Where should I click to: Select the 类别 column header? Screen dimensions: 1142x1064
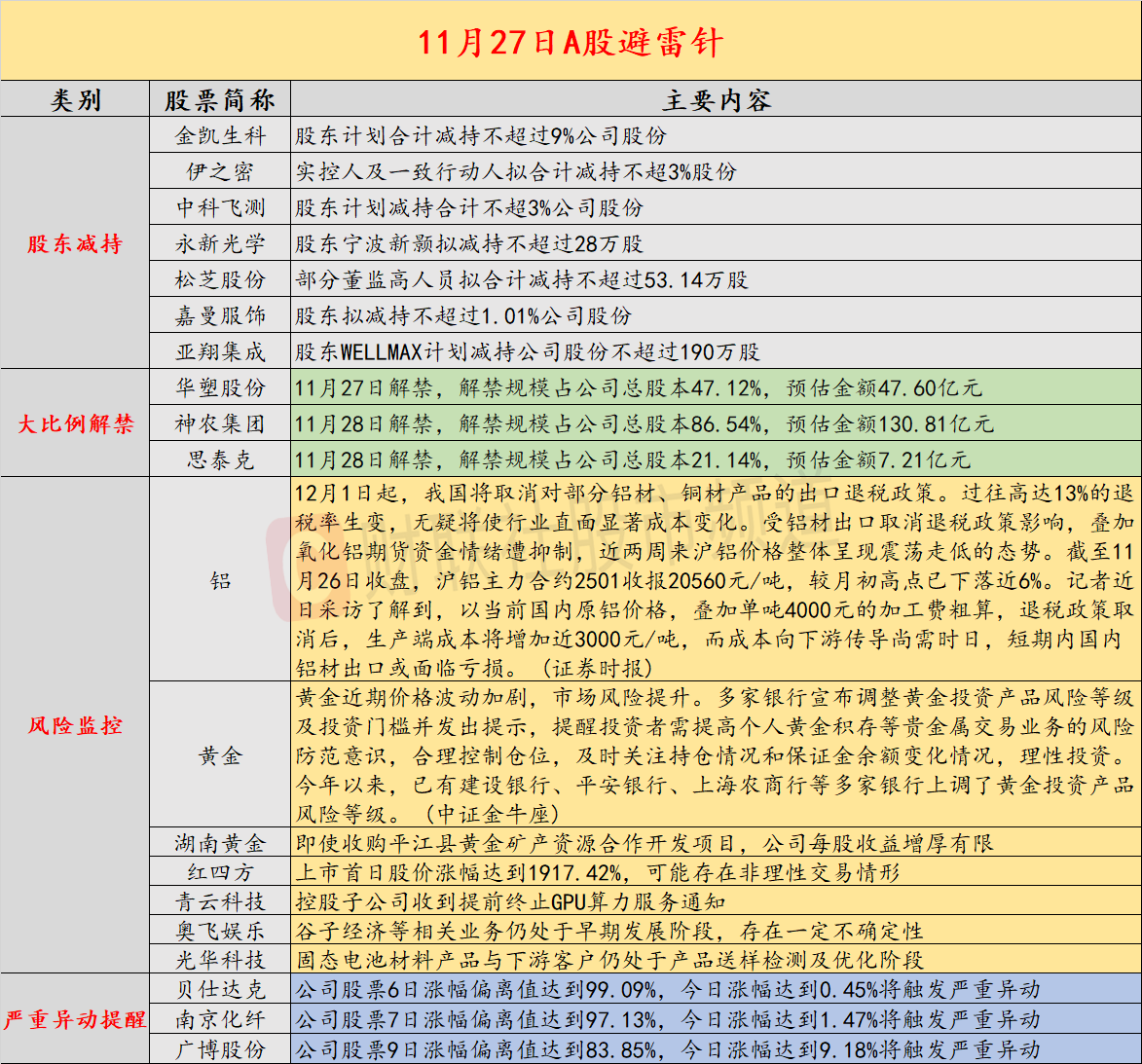pyautogui.click(x=75, y=100)
